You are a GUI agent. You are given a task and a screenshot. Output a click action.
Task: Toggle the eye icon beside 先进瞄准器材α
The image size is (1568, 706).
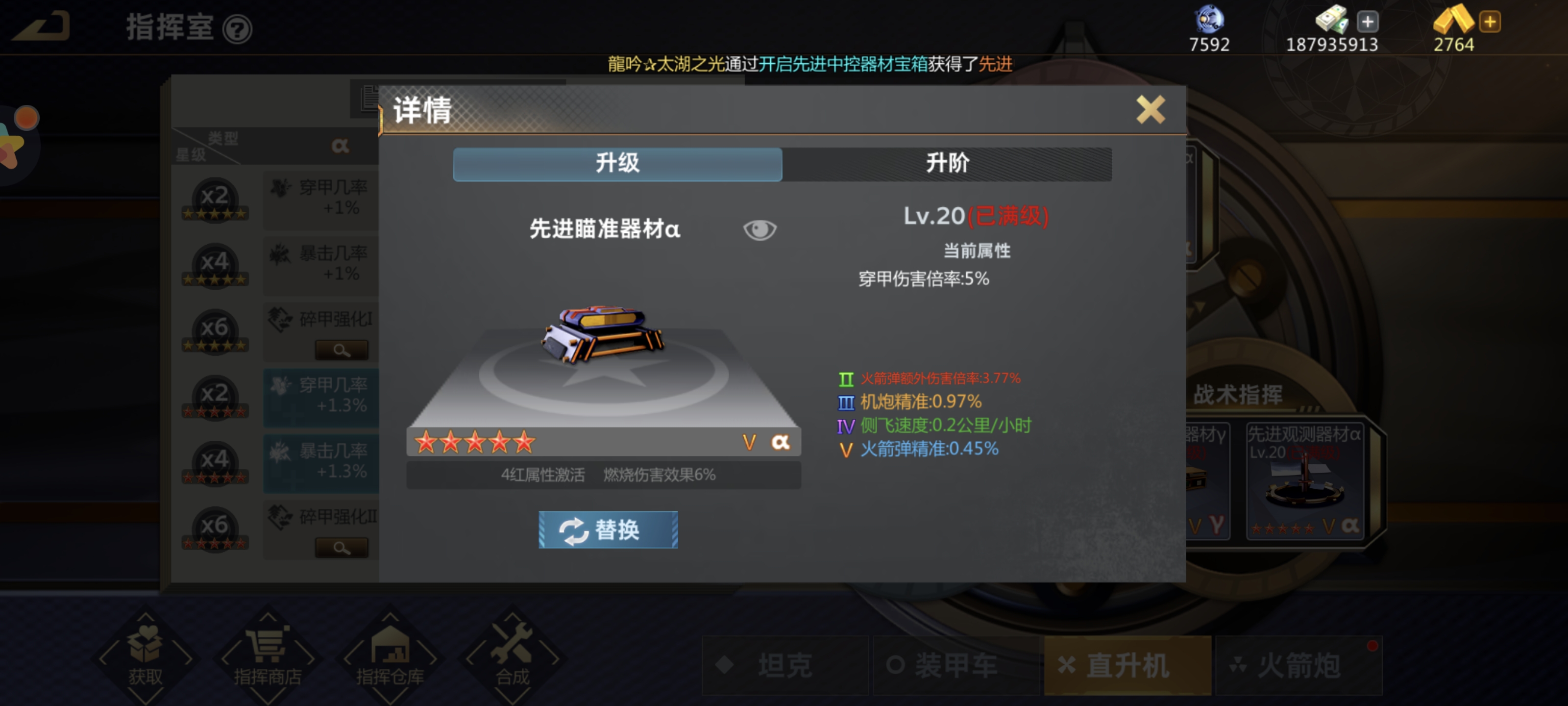pyautogui.click(x=759, y=229)
